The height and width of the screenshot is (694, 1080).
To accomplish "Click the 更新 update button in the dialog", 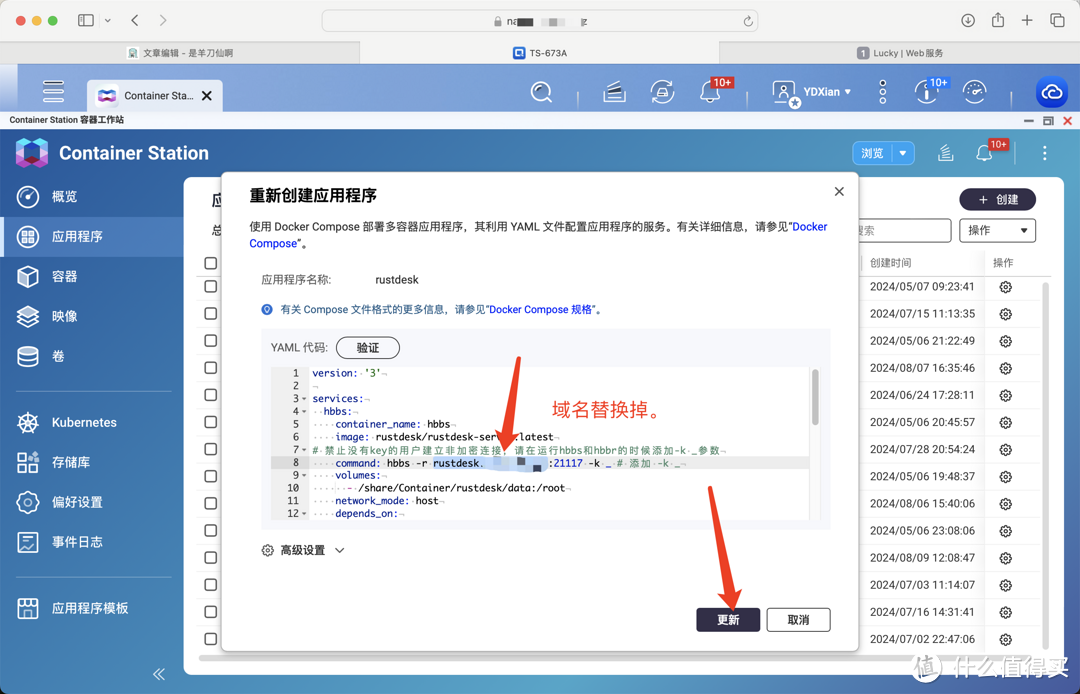I will [728, 619].
